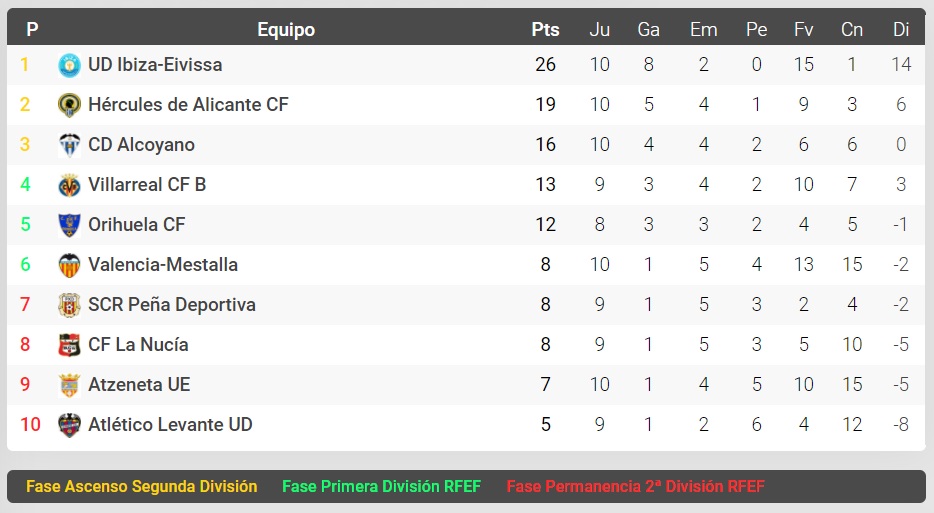The height and width of the screenshot is (513, 934).
Task: Click the CD Alcoyano team badge
Action: 69,145
